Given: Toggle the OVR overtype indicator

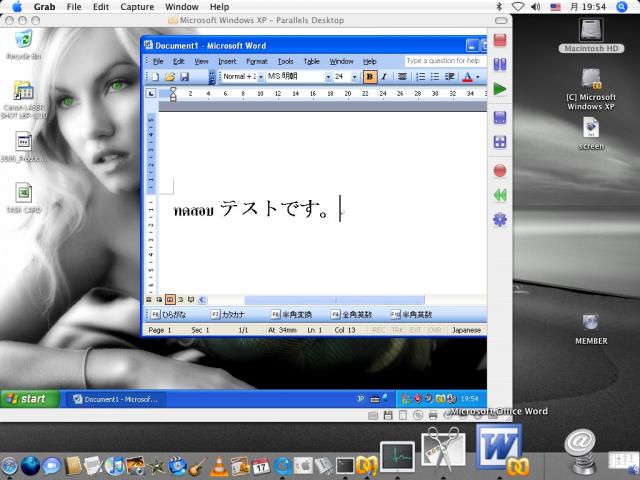Looking at the screenshot, I should pyautogui.click(x=434, y=330).
